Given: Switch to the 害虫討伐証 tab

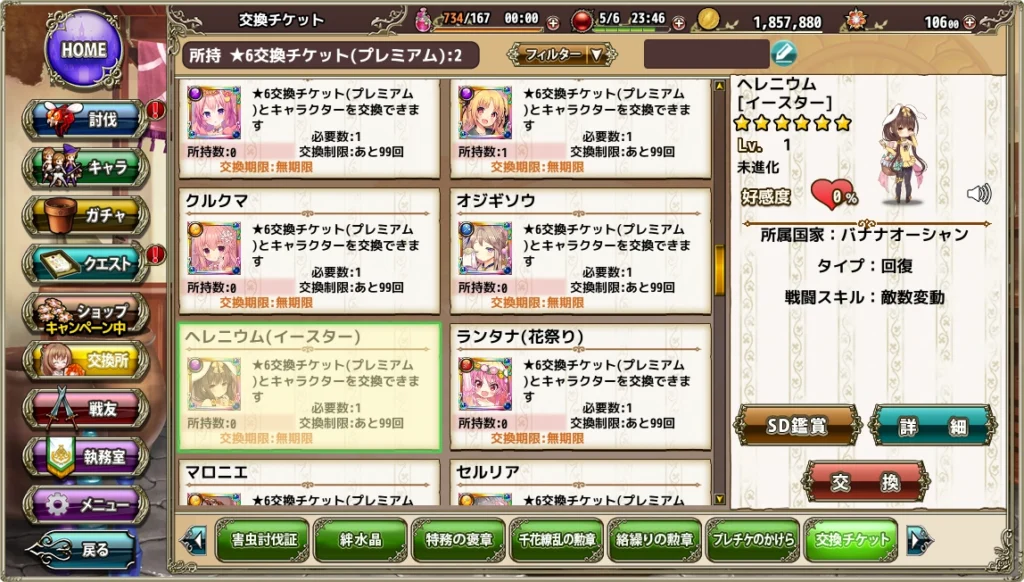Looking at the screenshot, I should coord(263,540).
